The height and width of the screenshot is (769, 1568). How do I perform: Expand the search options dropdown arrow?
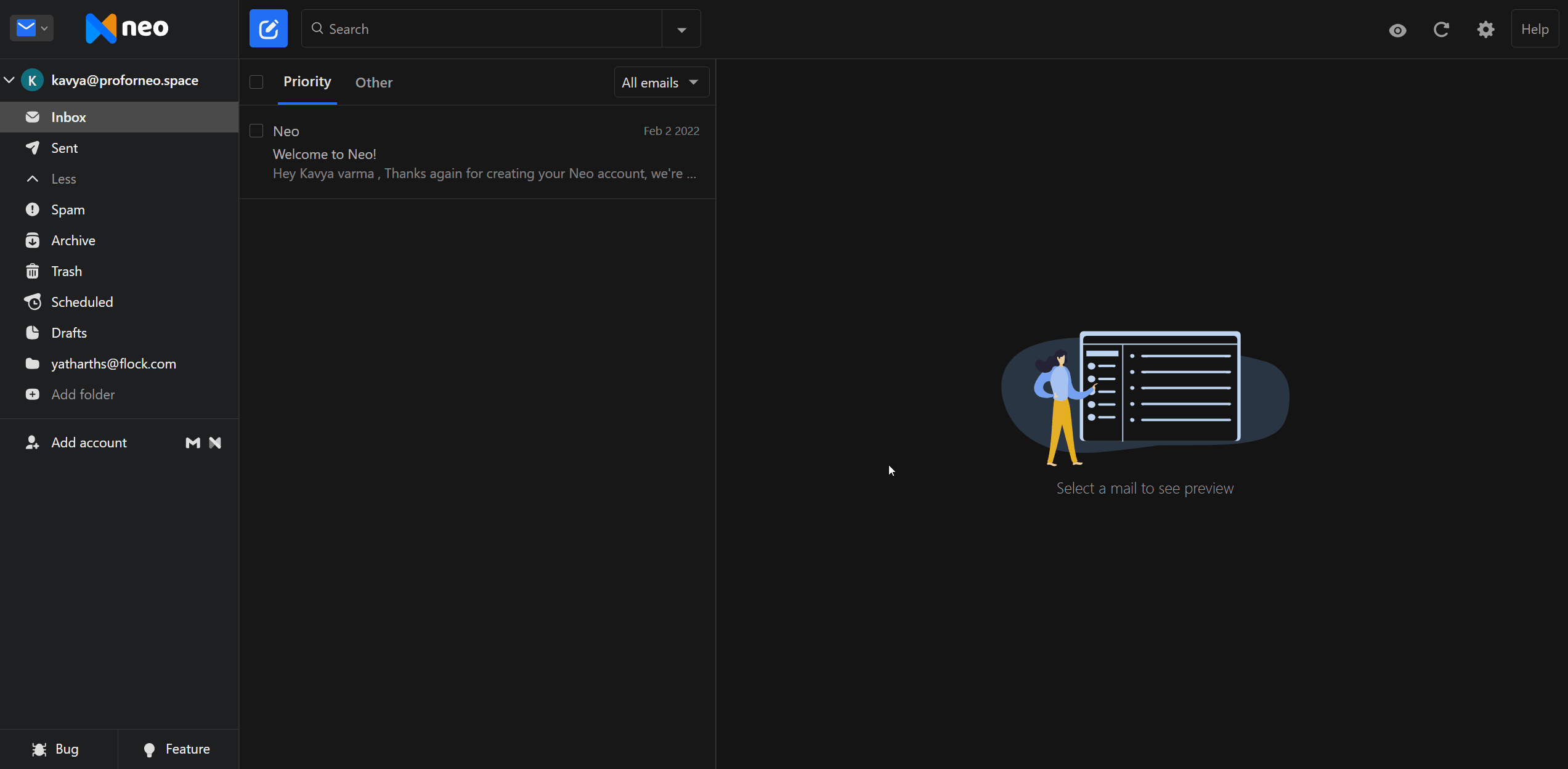click(681, 29)
